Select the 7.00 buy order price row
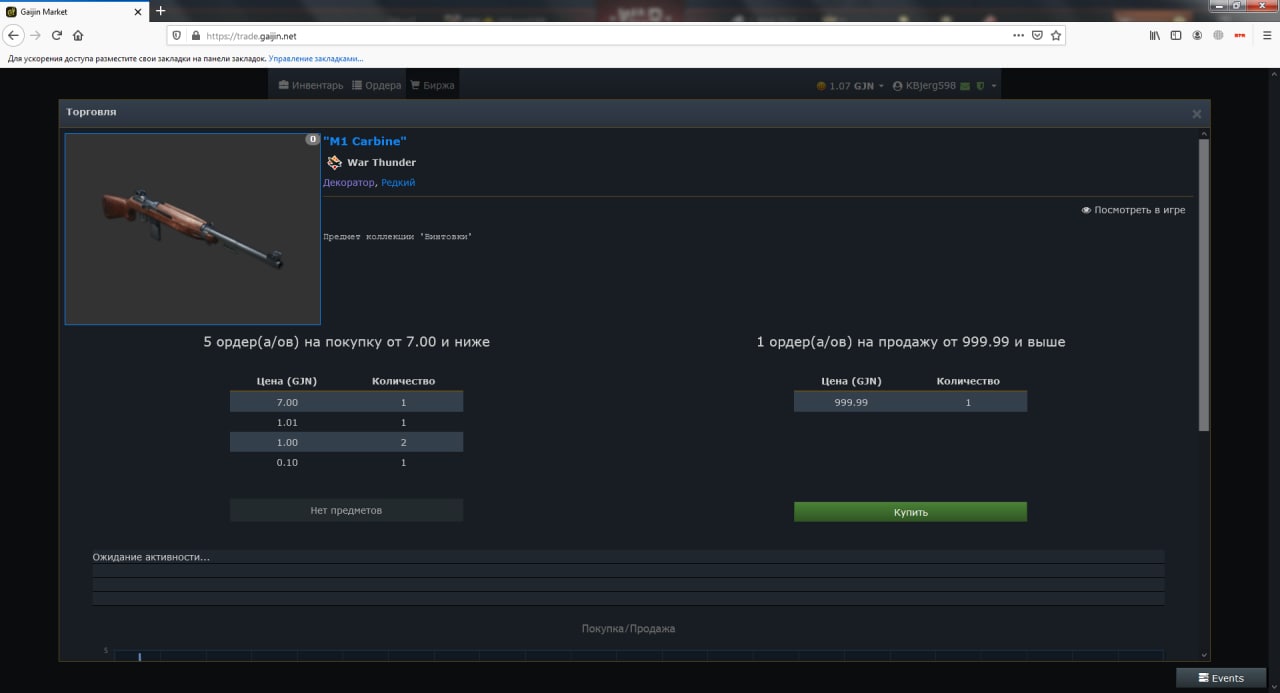Image resolution: width=1280 pixels, height=693 pixels. (346, 402)
